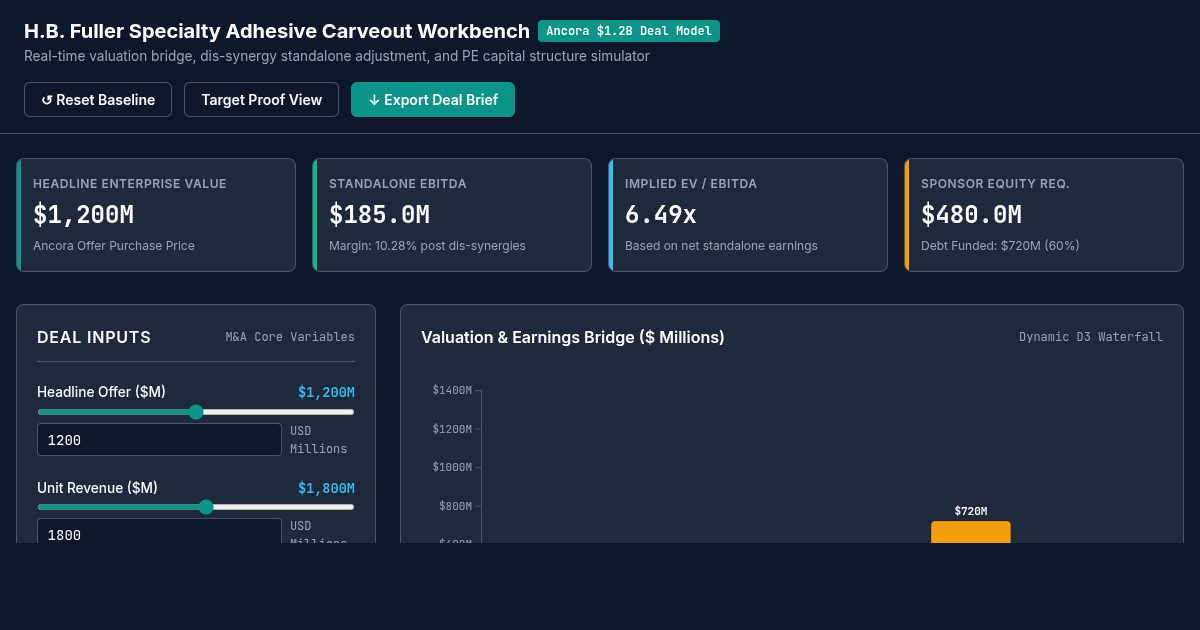Click Margin: 10.28% post dis-synergies text

(427, 246)
